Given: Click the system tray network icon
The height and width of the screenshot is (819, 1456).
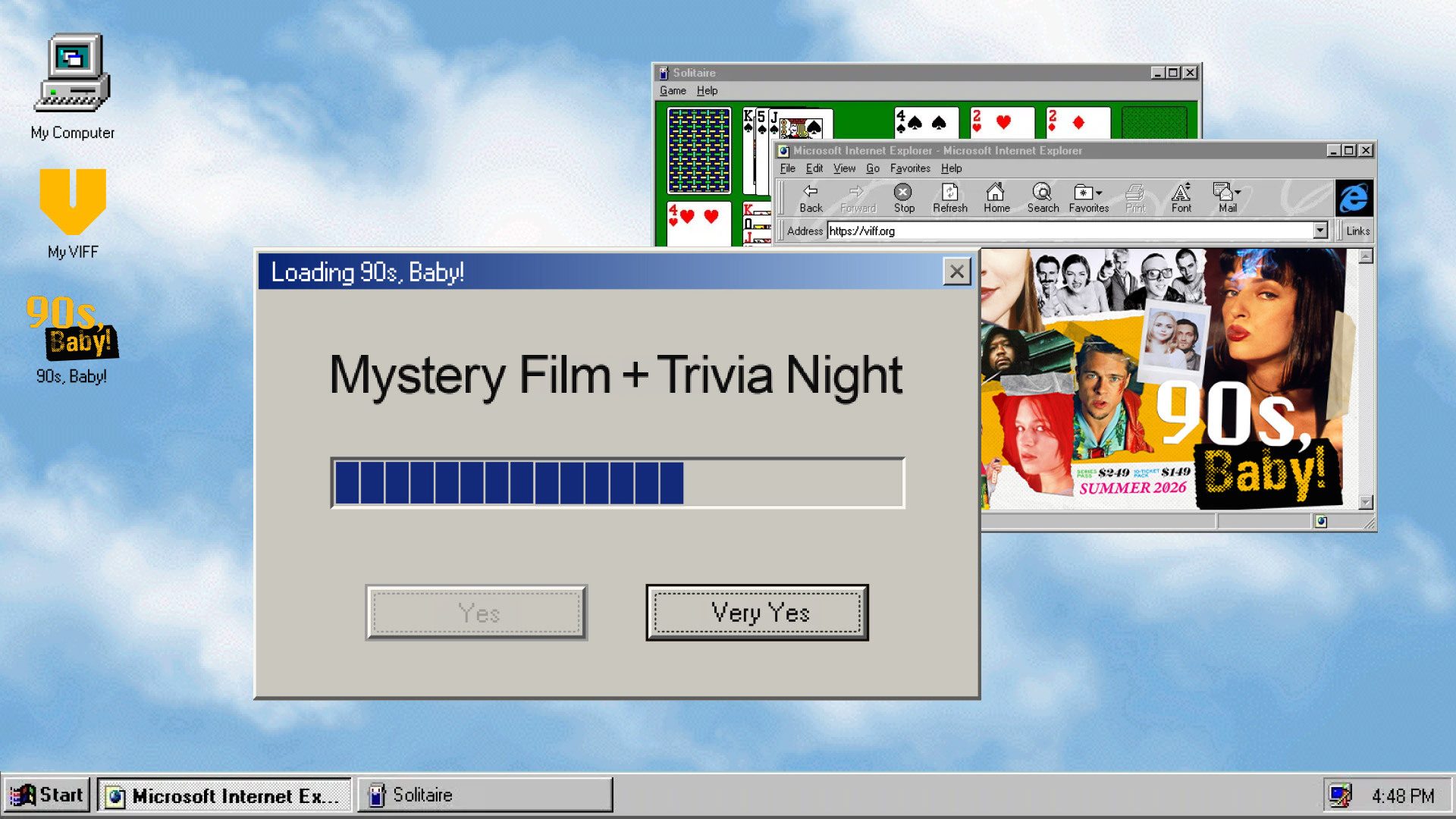Looking at the screenshot, I should click(1340, 795).
